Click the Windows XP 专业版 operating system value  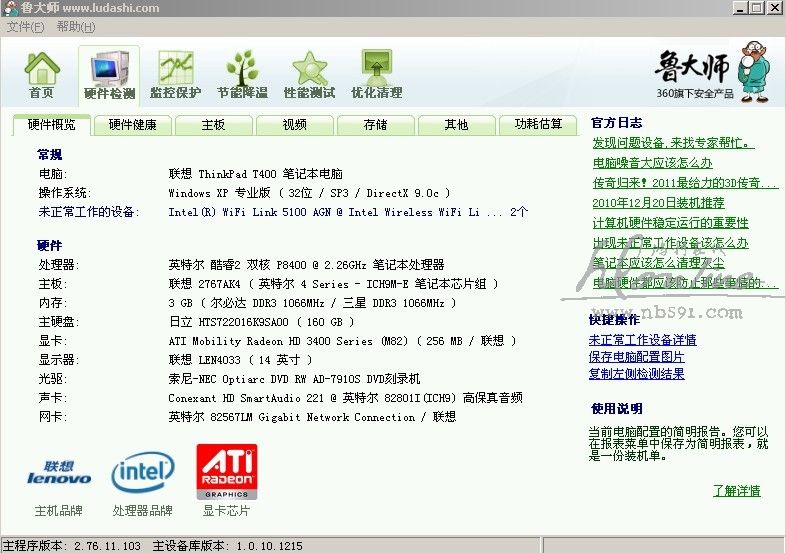click(309, 193)
